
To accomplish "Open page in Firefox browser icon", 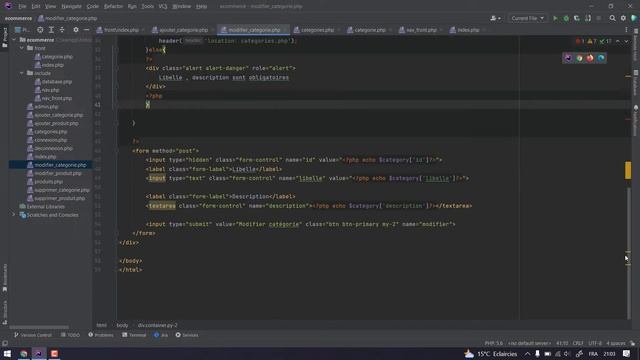I will point(590,58).
